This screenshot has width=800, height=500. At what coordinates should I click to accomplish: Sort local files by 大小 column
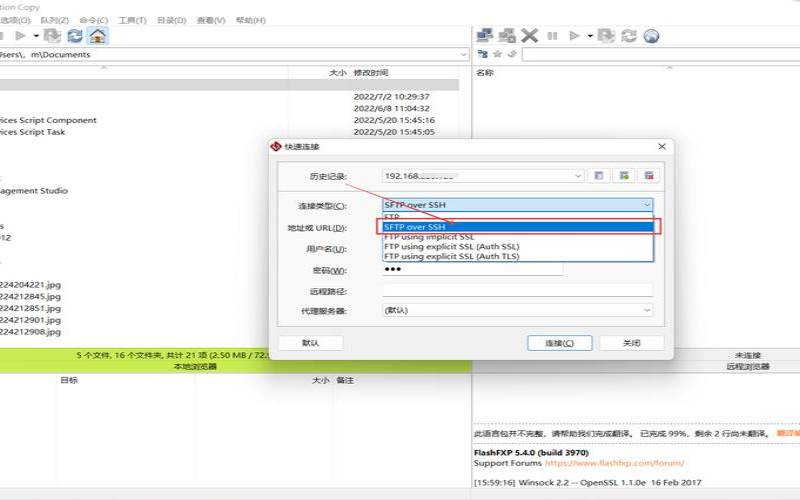[337, 73]
